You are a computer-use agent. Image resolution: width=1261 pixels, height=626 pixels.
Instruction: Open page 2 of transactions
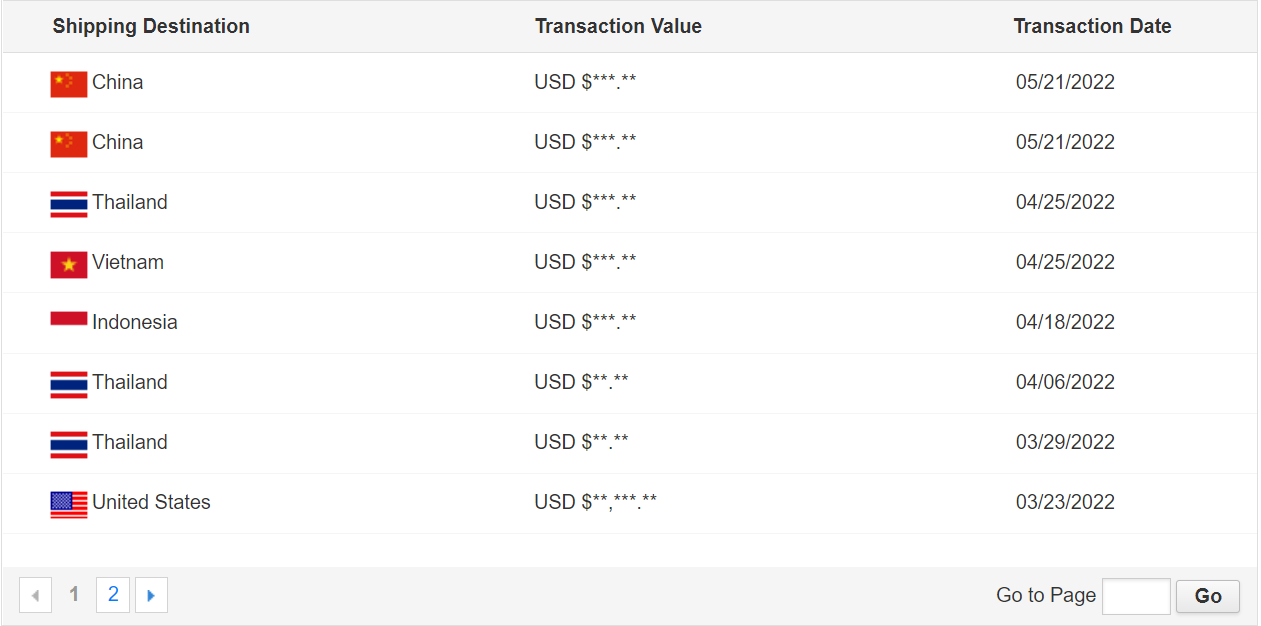click(x=113, y=595)
